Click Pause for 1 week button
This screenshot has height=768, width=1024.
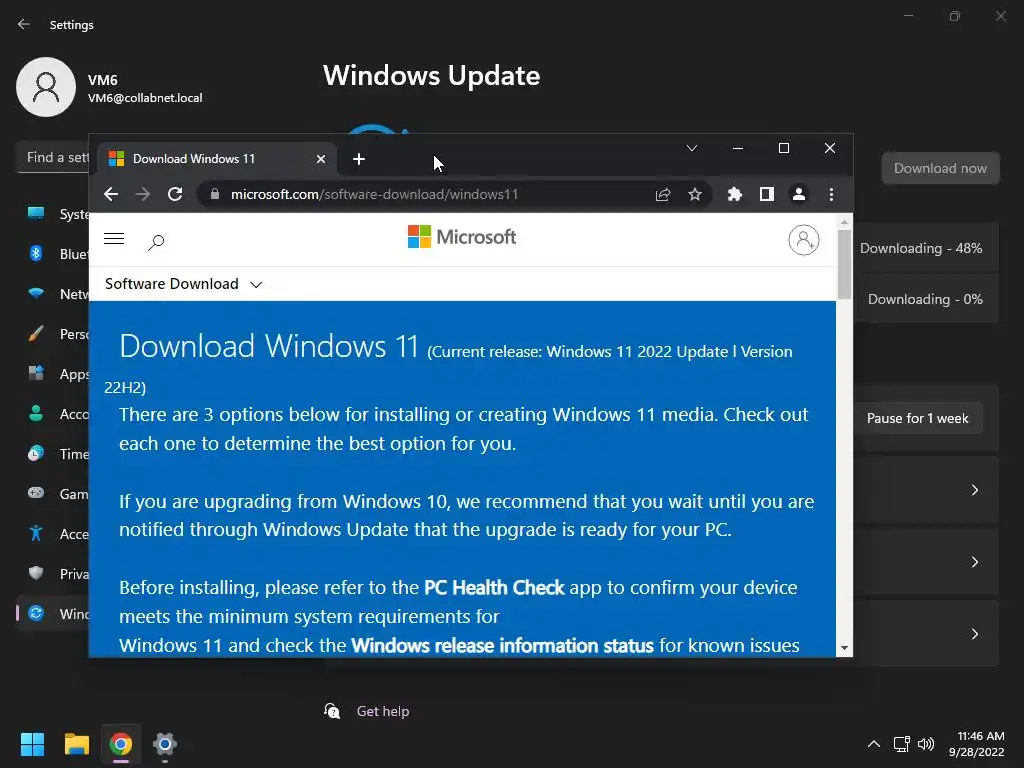918,418
